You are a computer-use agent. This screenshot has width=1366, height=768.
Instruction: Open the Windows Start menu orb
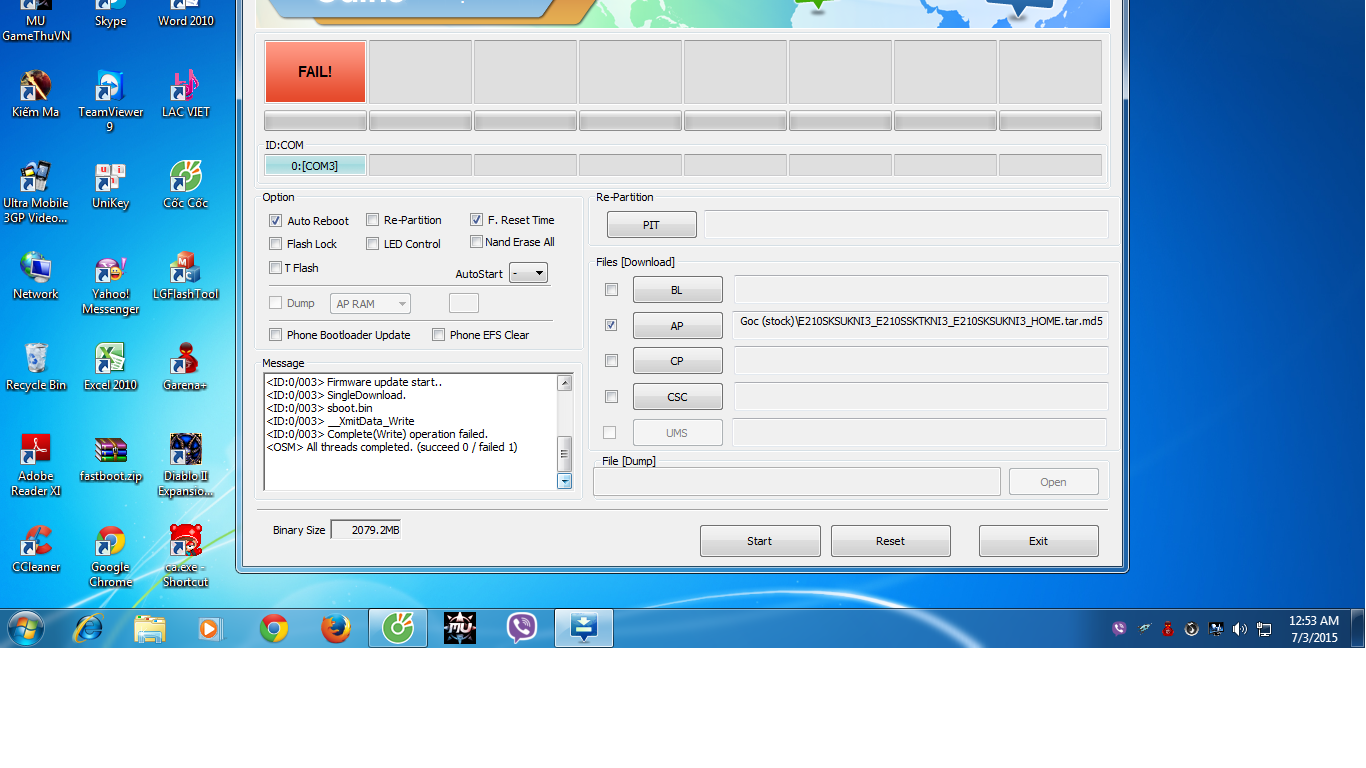click(x=26, y=628)
